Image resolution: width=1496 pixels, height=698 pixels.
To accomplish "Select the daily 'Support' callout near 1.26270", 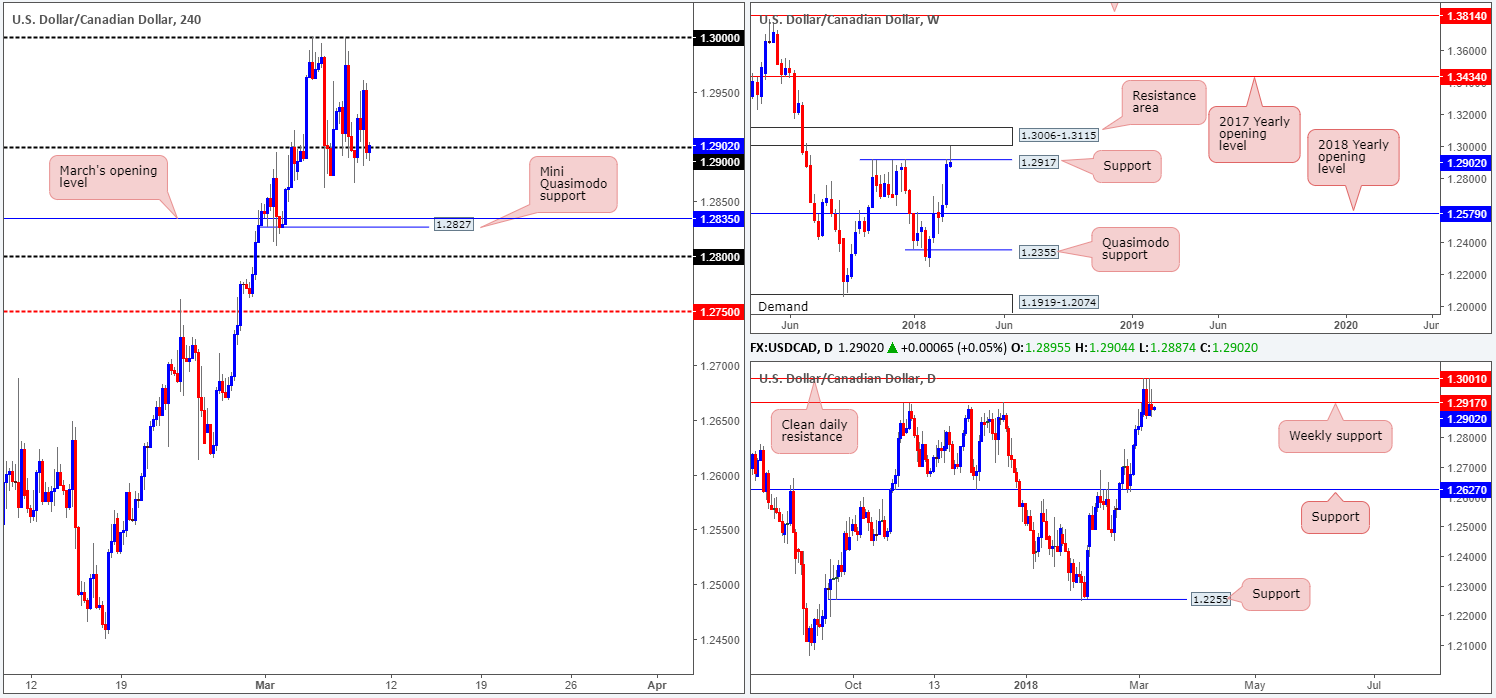I will pos(1336,516).
